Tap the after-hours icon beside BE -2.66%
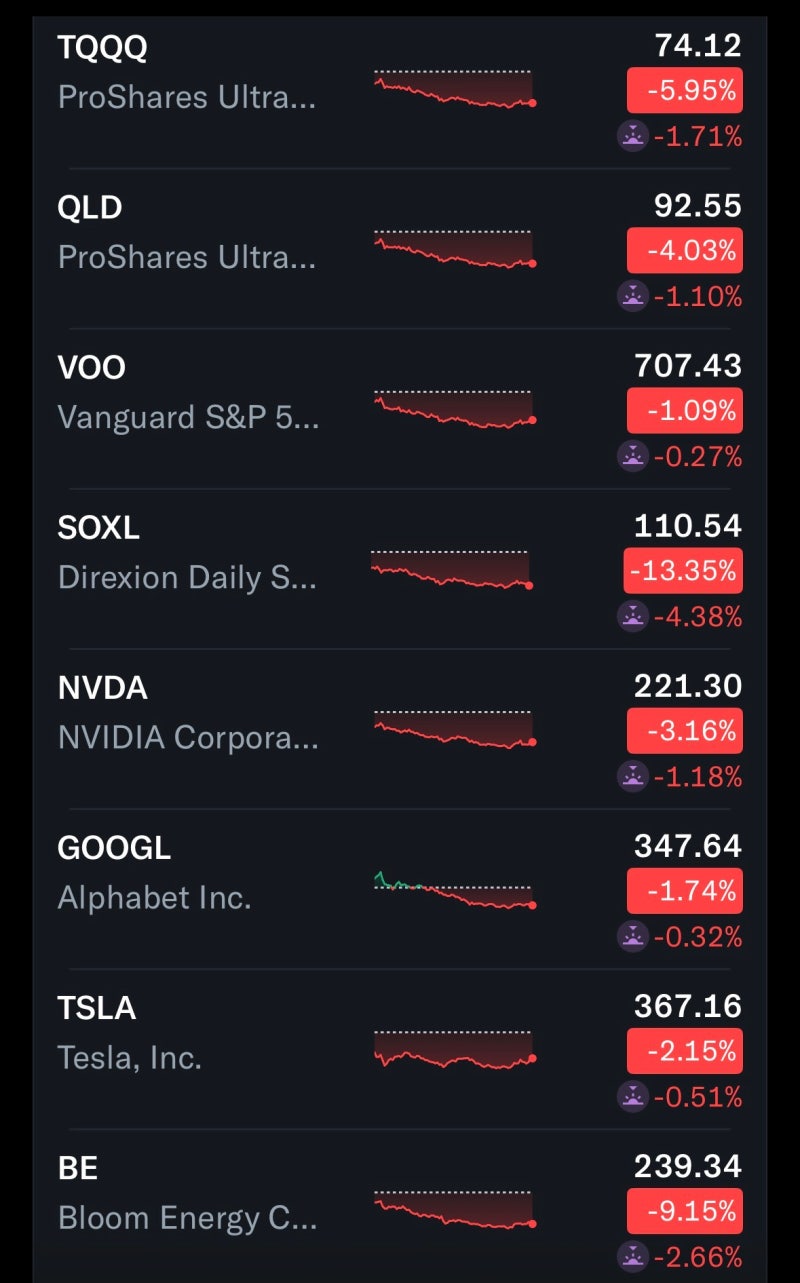This screenshot has height=1283, width=800. point(633,1257)
